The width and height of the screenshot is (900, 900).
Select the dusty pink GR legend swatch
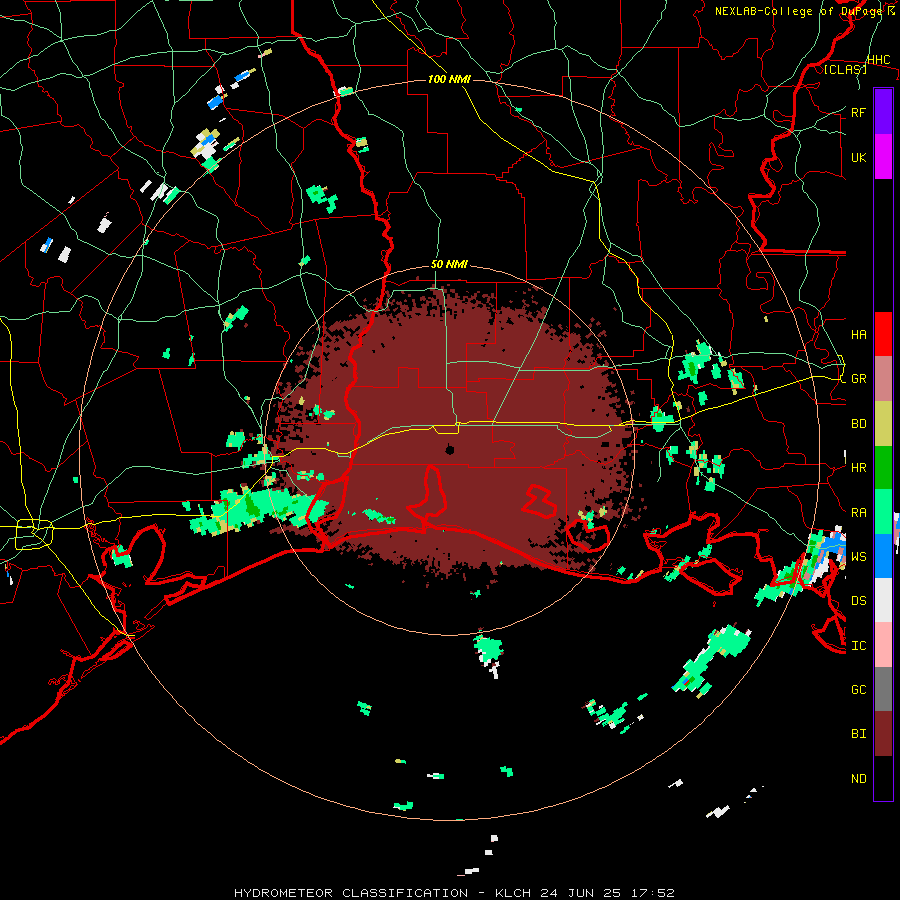[x=883, y=379]
